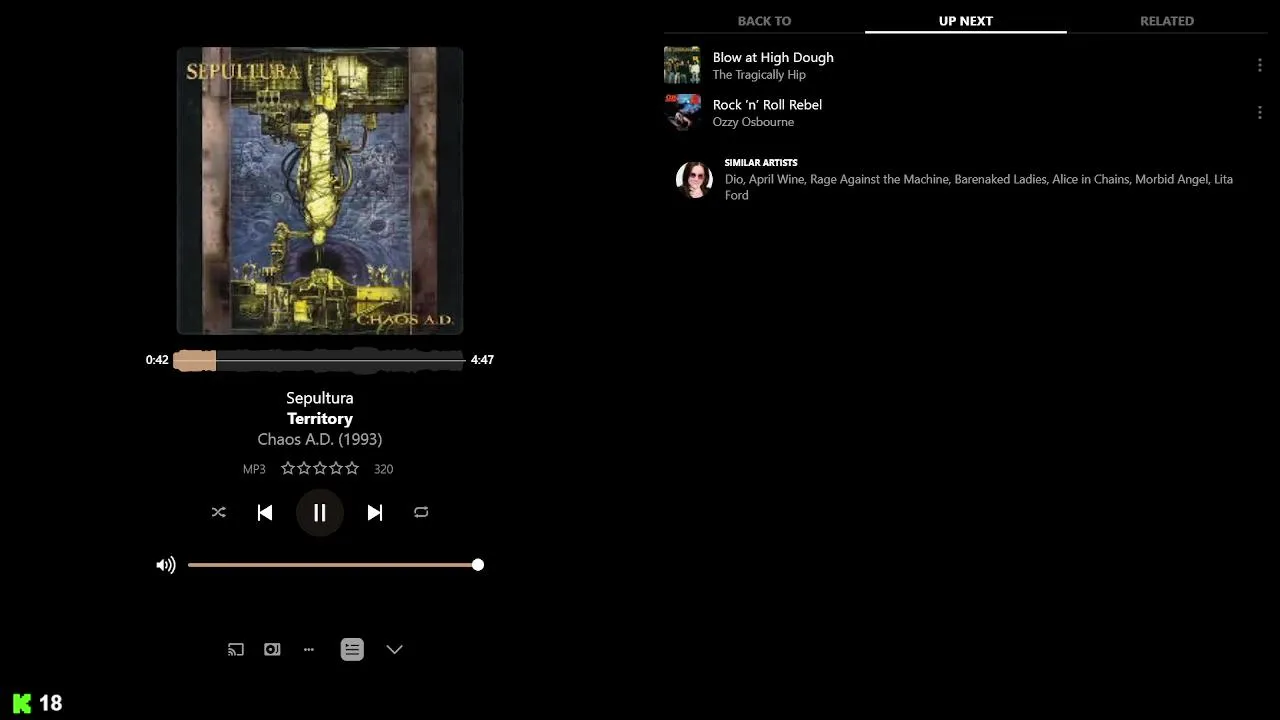Viewport: 1280px width, 720px height.
Task: Click the total time 4:47
Action: 482,360
